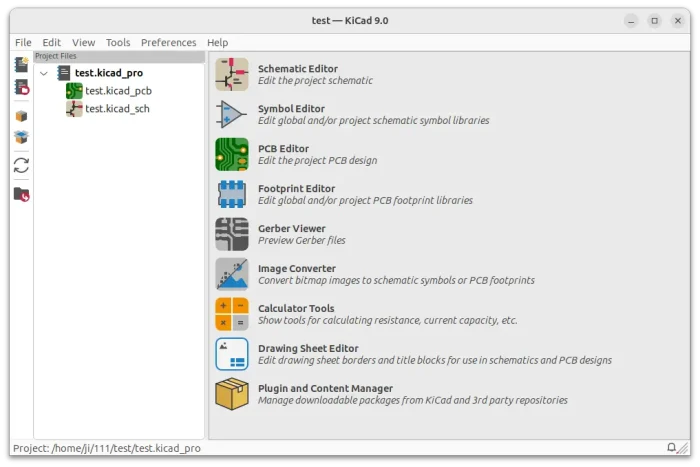Click the test.kicad_pcb file icon in tree

point(74,91)
